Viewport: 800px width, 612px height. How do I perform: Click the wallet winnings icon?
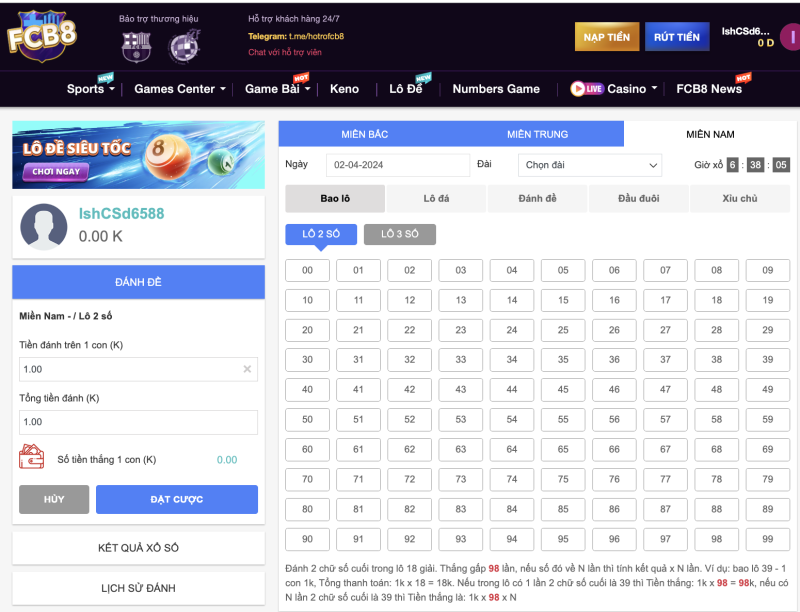coord(32,458)
